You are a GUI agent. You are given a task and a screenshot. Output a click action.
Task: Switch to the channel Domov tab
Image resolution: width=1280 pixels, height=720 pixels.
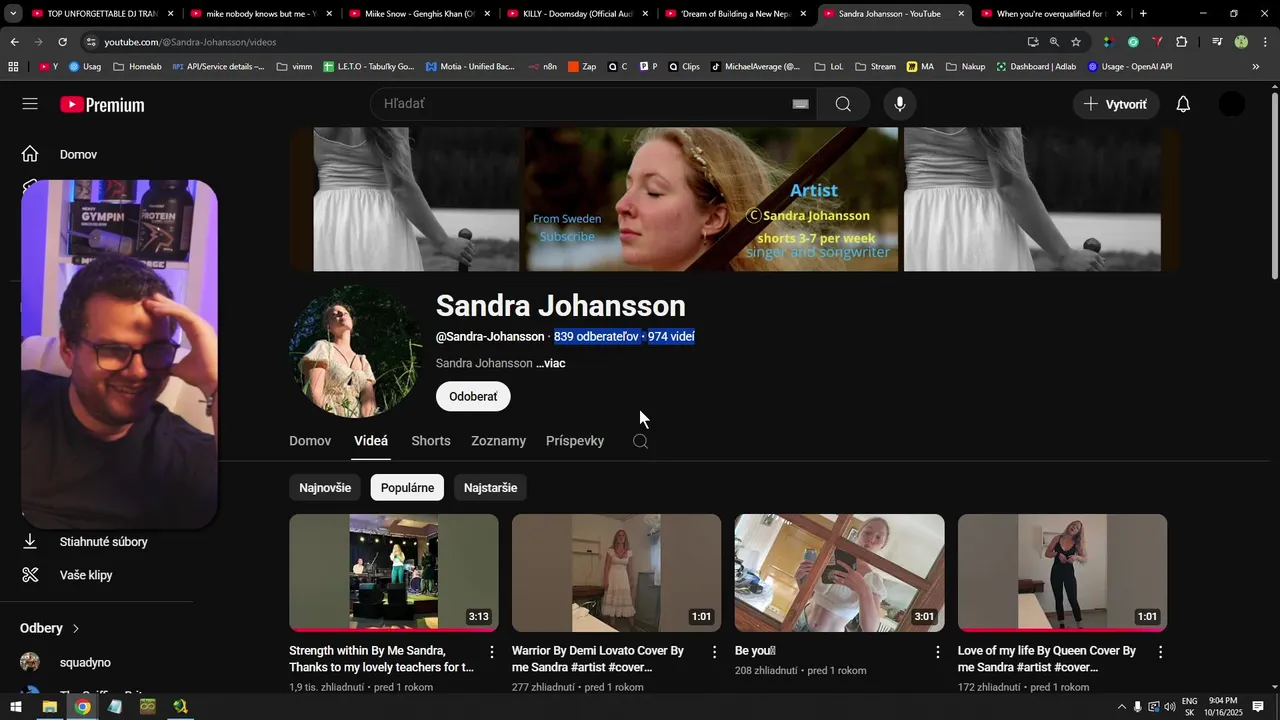tap(310, 441)
